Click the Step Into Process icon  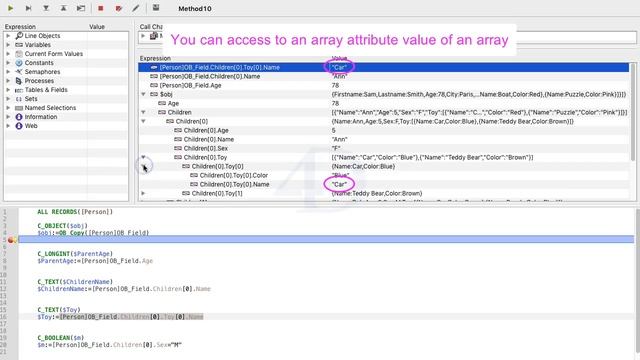[x=81, y=8]
